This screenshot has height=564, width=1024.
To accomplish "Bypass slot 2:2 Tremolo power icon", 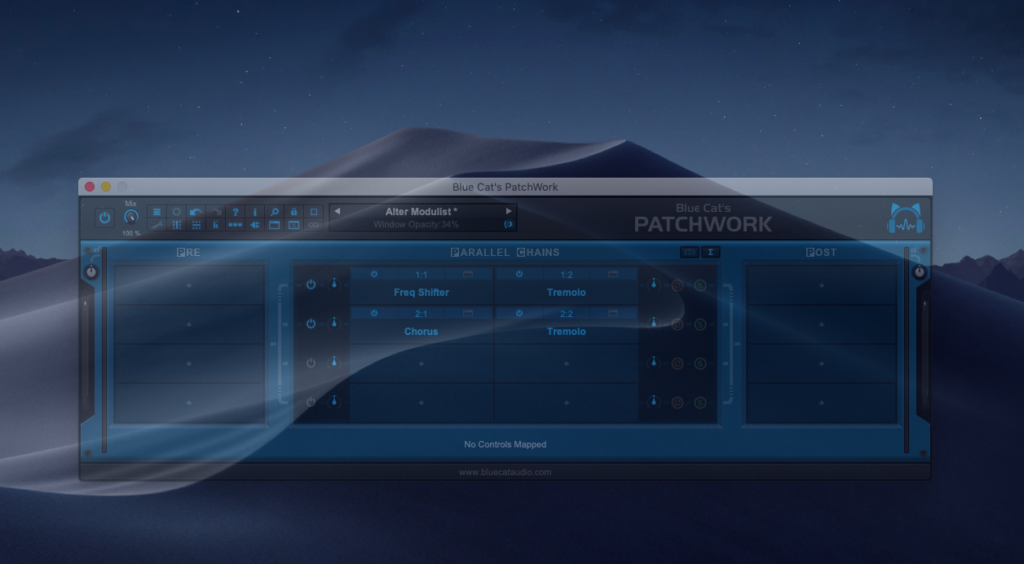I will pyautogui.click(x=519, y=313).
